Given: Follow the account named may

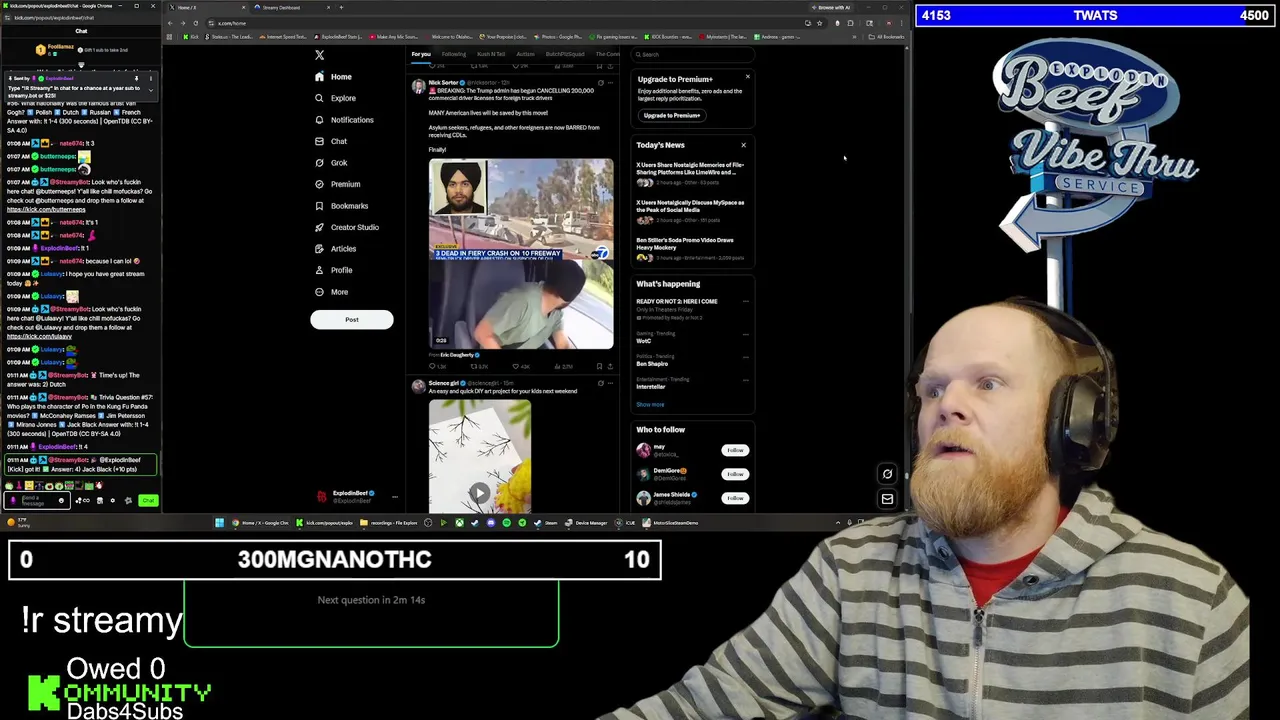Looking at the screenshot, I should (735, 450).
